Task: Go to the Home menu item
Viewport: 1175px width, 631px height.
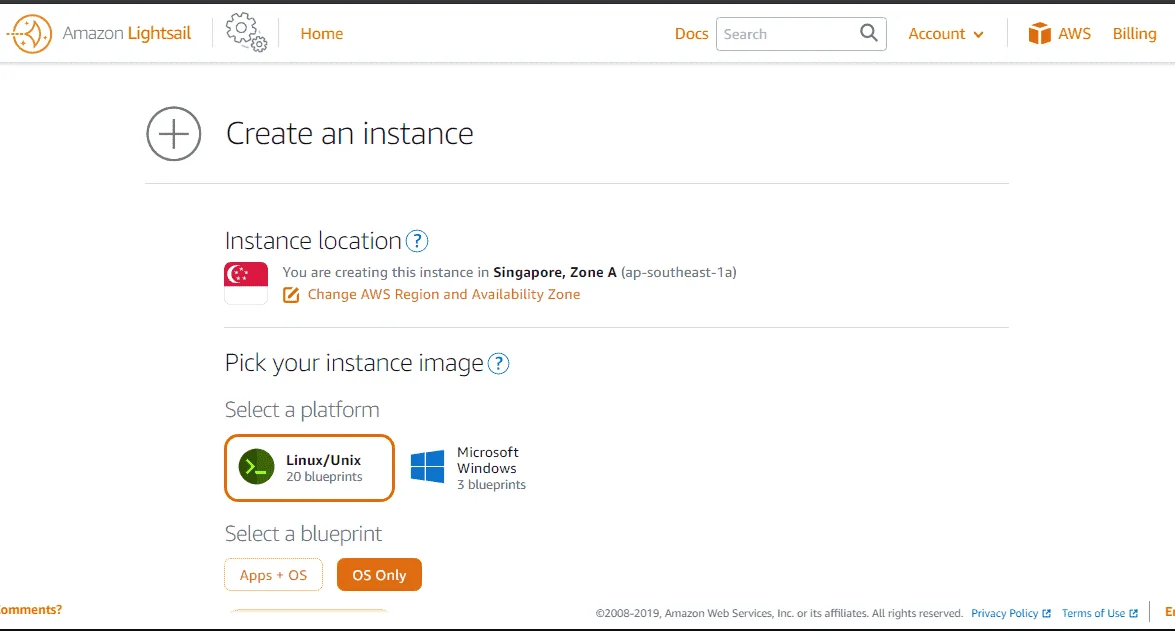Action: pos(321,34)
